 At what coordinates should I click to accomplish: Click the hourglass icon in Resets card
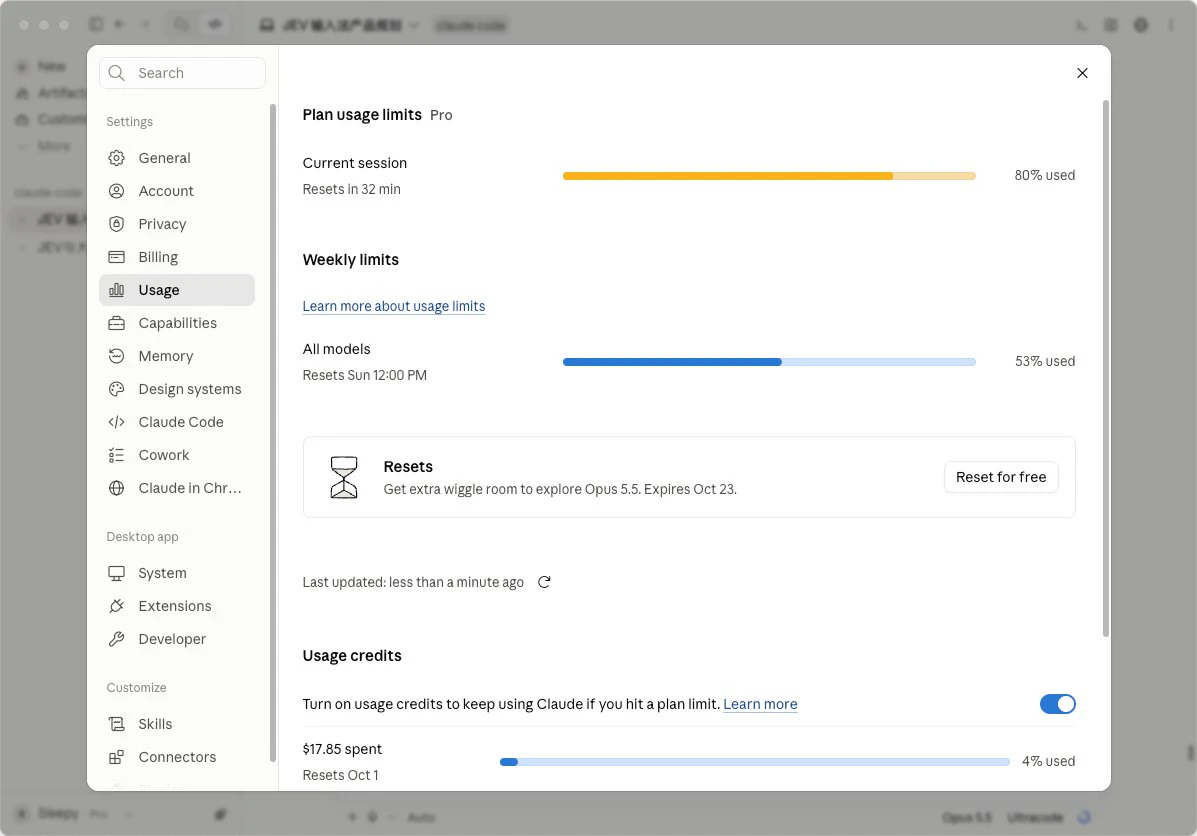[x=344, y=477]
